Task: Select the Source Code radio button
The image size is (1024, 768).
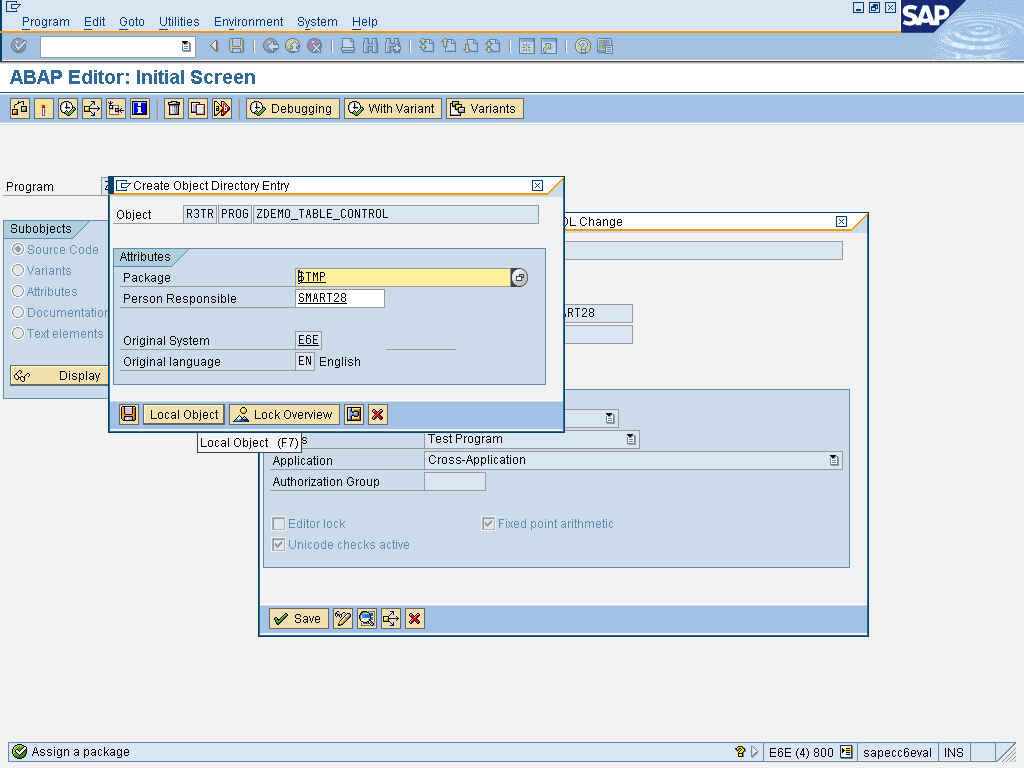Action: pos(18,249)
